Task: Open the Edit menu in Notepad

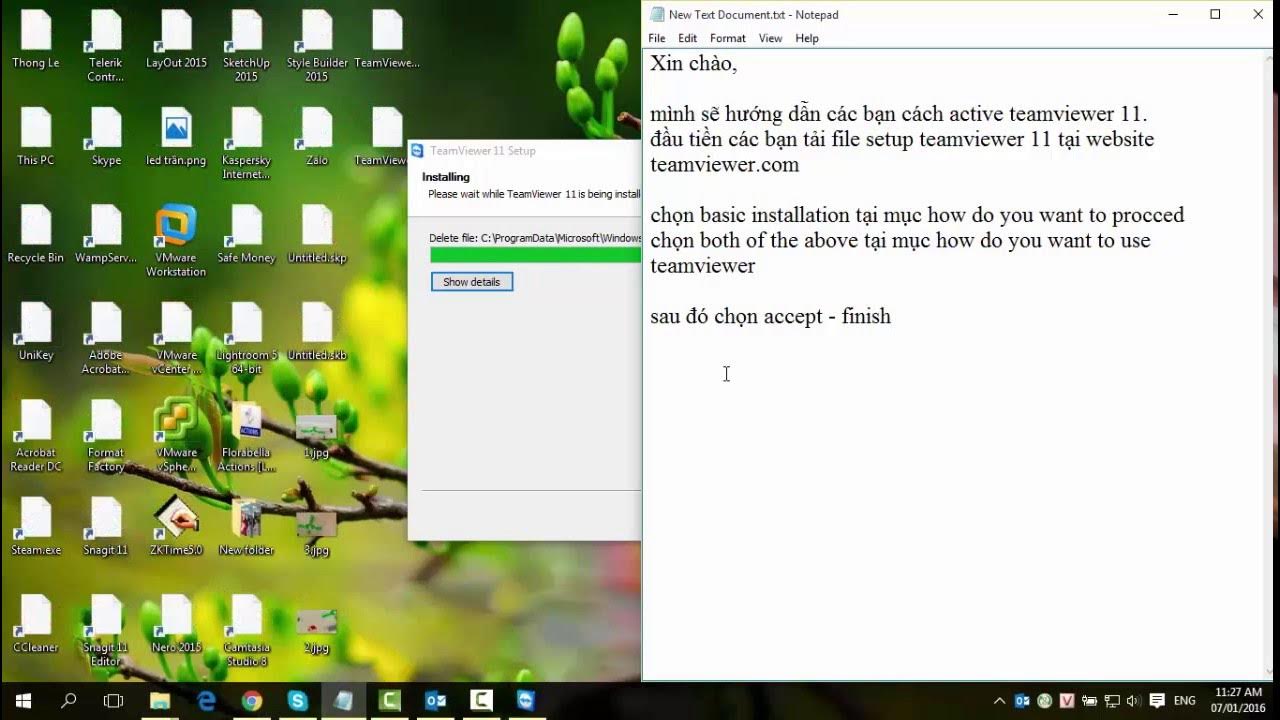Action: [687, 38]
